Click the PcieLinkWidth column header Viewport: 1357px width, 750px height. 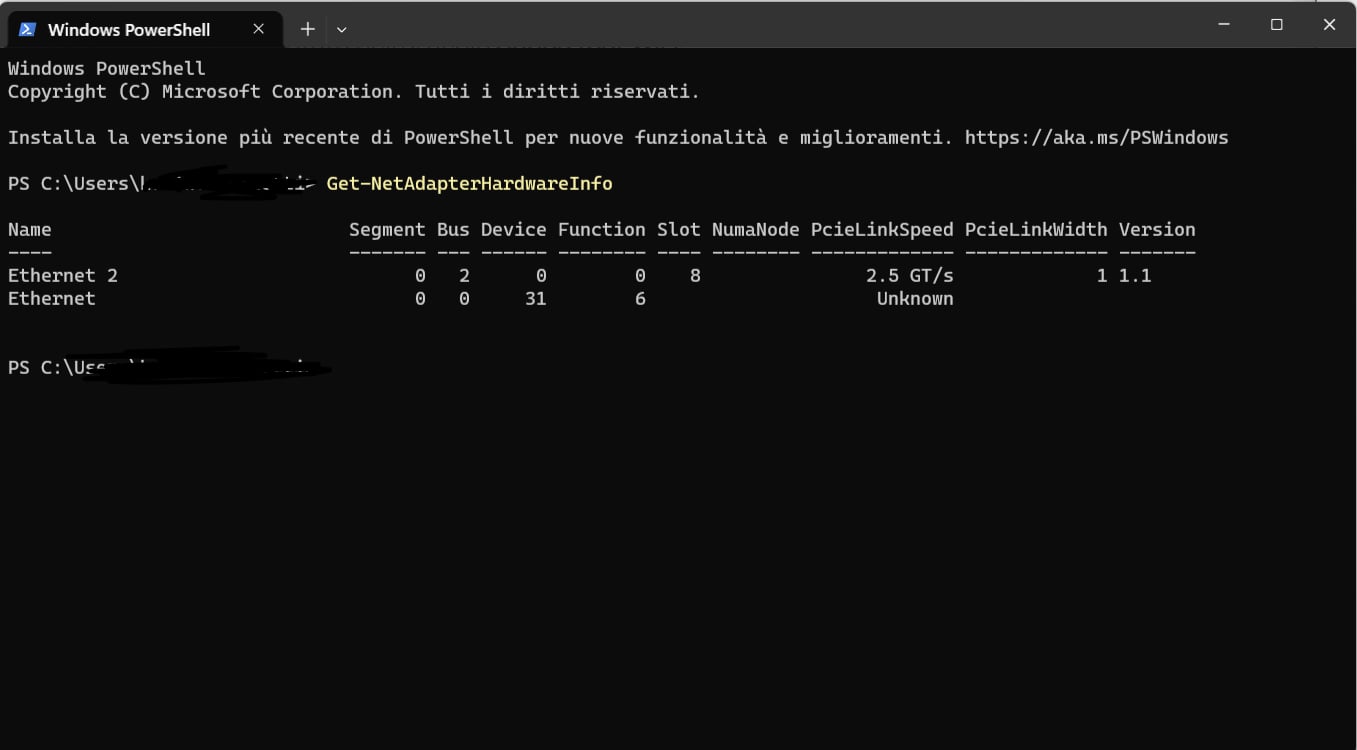1036,230
